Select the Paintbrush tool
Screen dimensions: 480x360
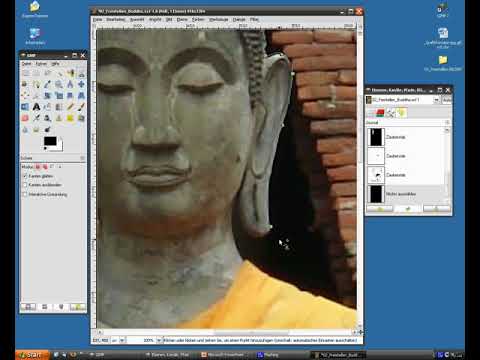81,107
